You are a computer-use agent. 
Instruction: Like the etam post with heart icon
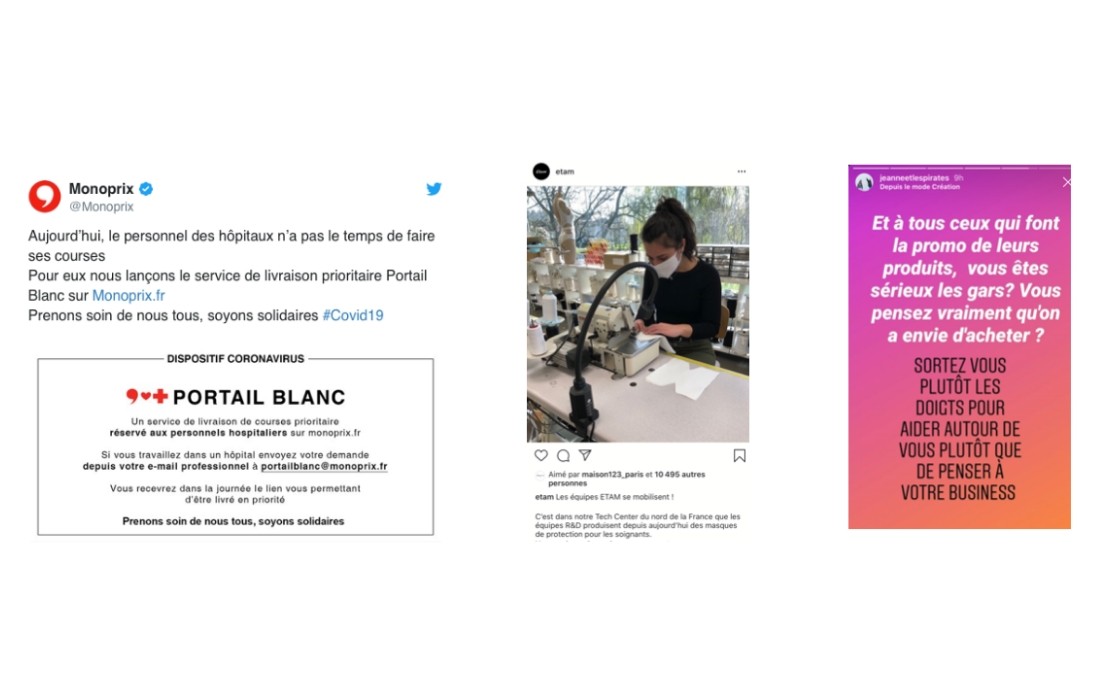[541, 455]
